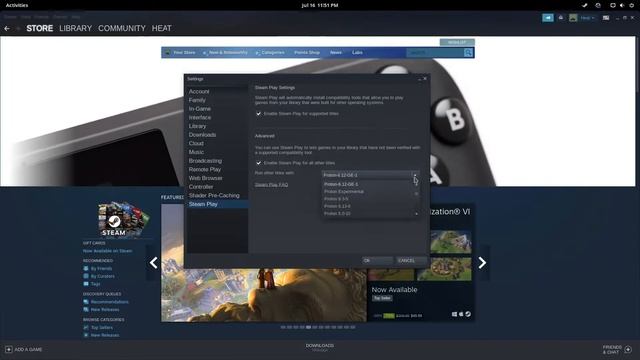
Task: Click the By Friends icon in sidebar
Action: [x=86, y=269]
